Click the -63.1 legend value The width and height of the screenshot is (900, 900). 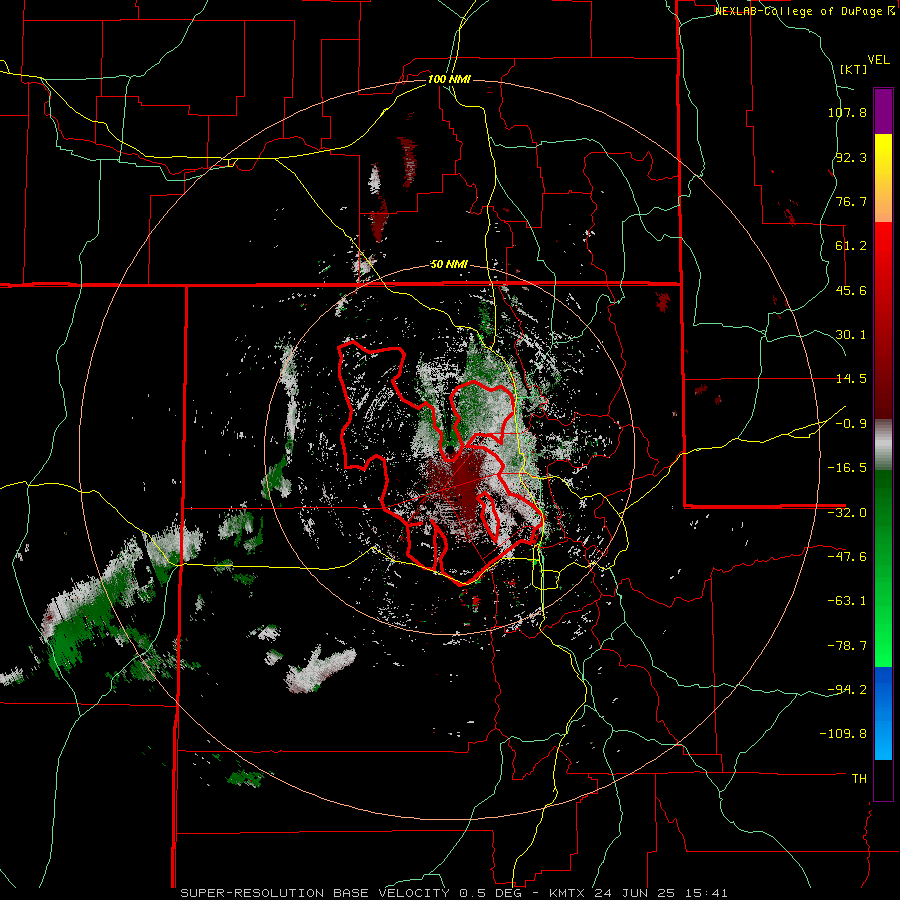click(x=847, y=601)
